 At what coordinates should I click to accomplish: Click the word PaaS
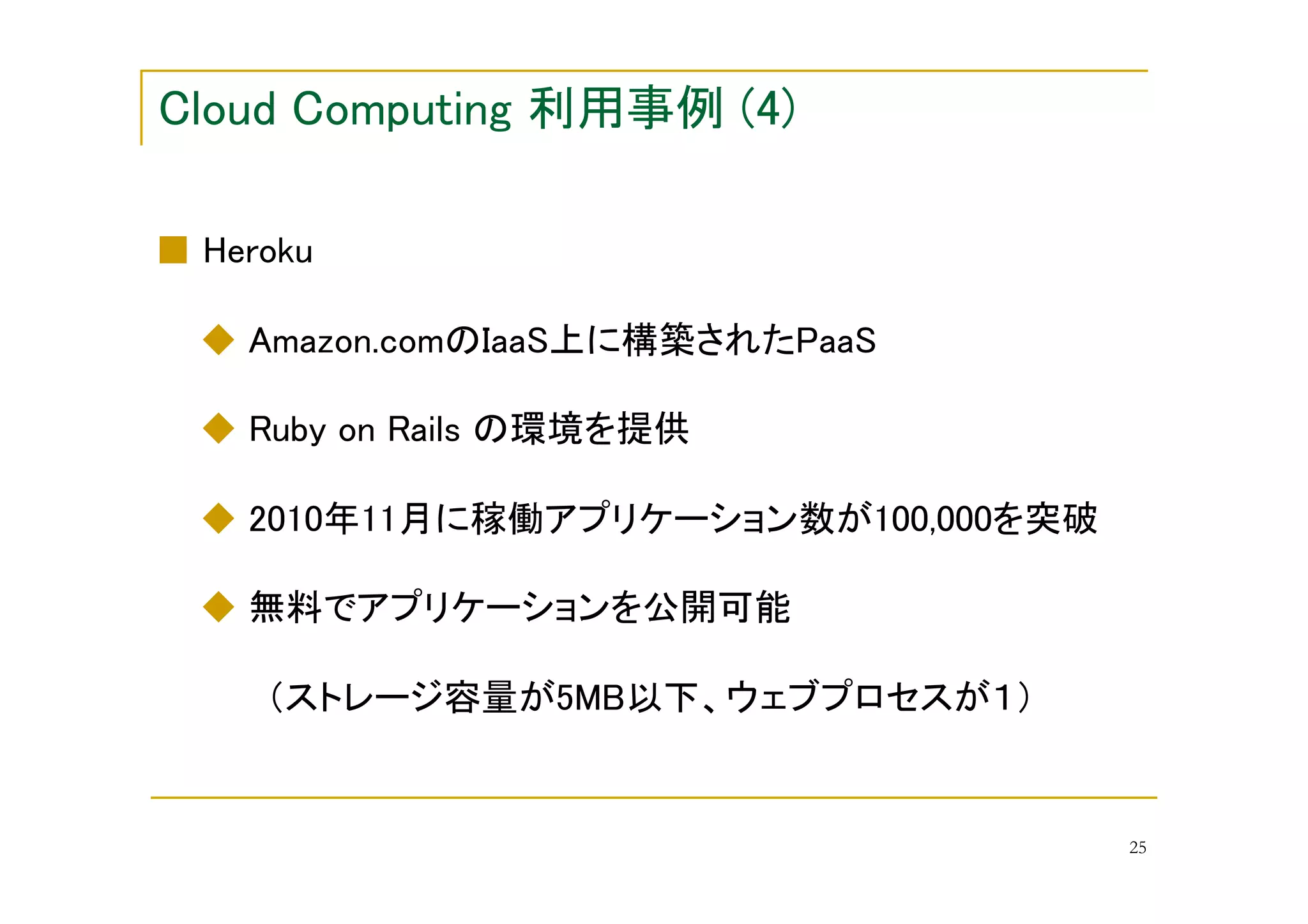(x=836, y=340)
